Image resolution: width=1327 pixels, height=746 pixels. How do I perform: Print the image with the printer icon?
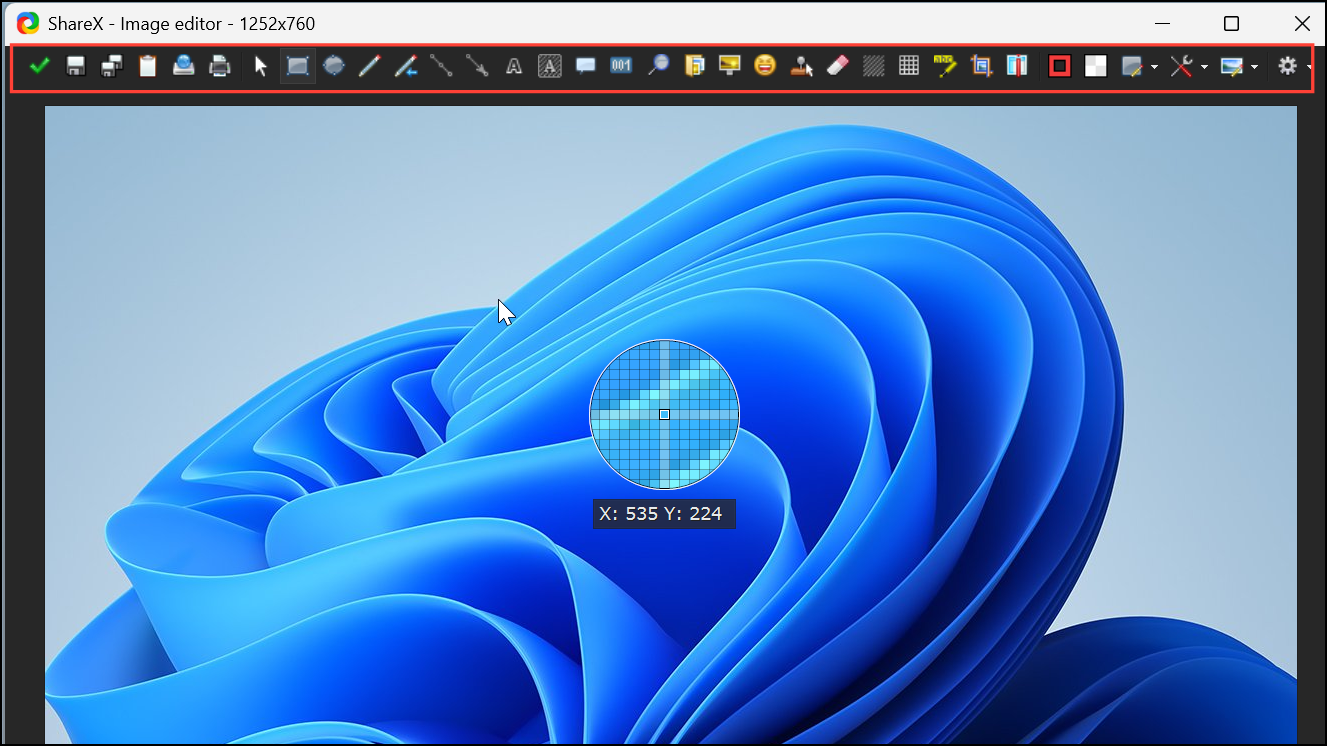tap(220, 66)
